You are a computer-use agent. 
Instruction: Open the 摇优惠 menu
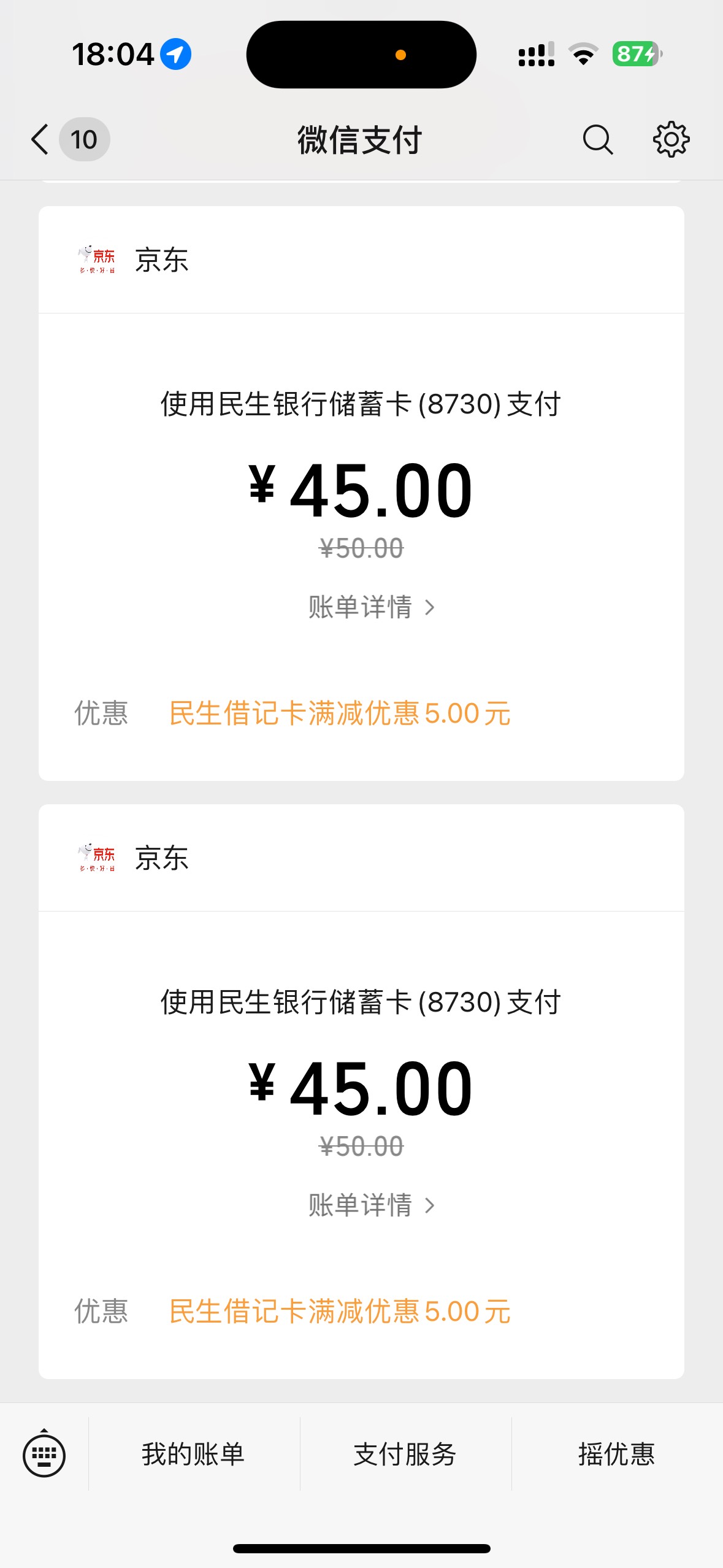[617, 1455]
